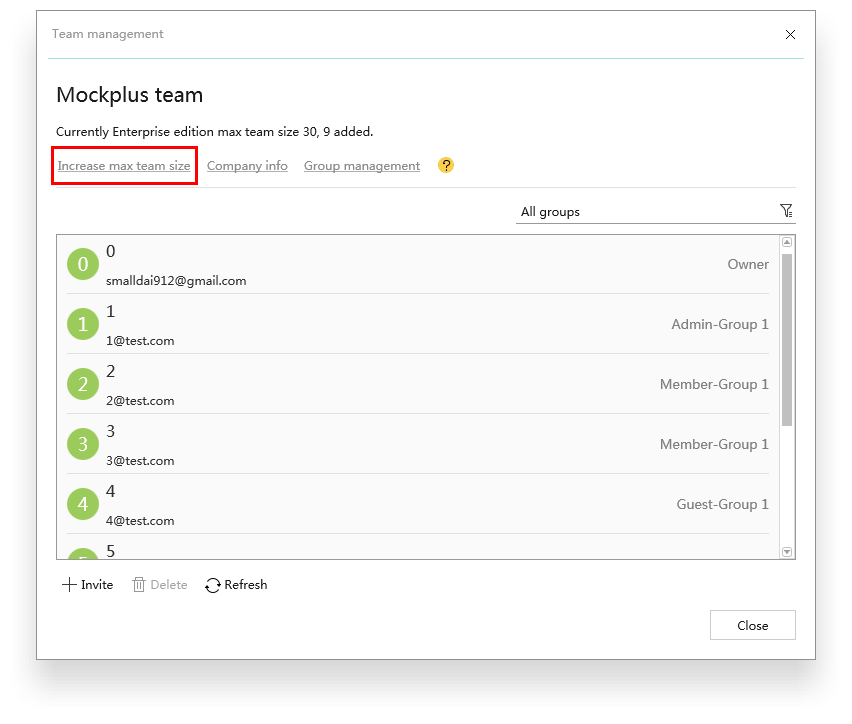852x724 pixels.
Task: Click the scrollbar up arrow in member list
Action: pos(787,242)
